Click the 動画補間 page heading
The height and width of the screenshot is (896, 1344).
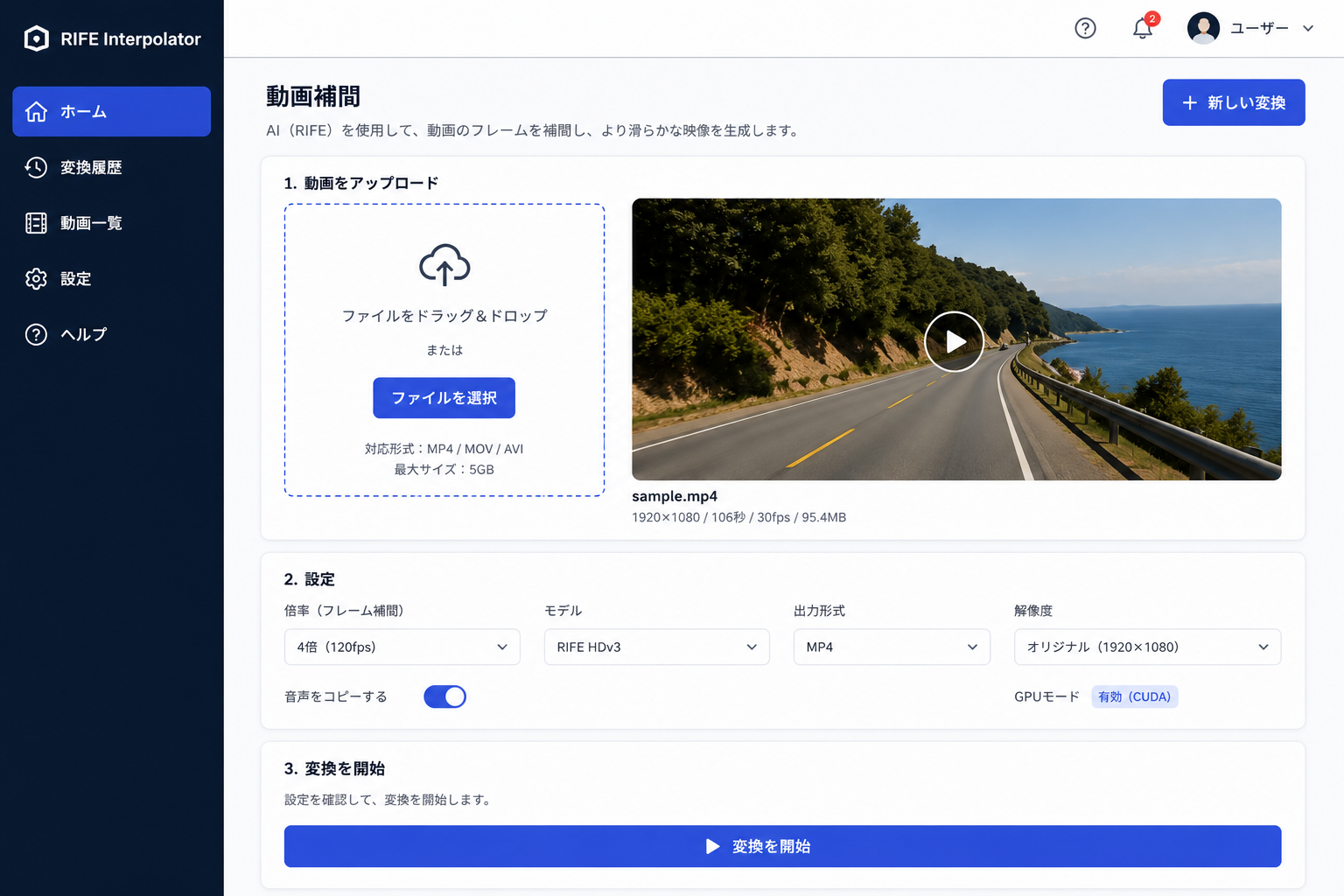(313, 96)
